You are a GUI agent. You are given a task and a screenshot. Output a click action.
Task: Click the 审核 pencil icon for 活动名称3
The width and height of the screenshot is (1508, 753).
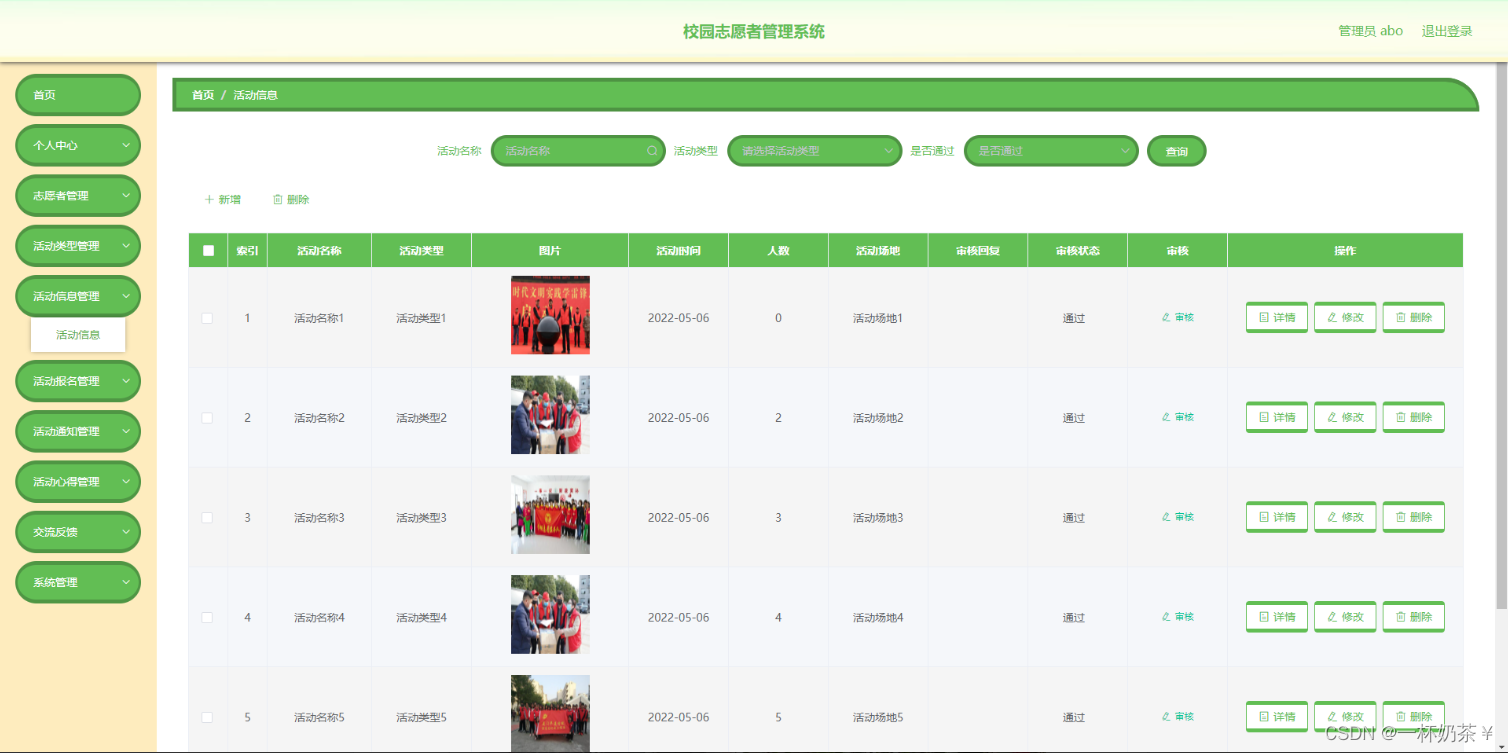point(1166,517)
